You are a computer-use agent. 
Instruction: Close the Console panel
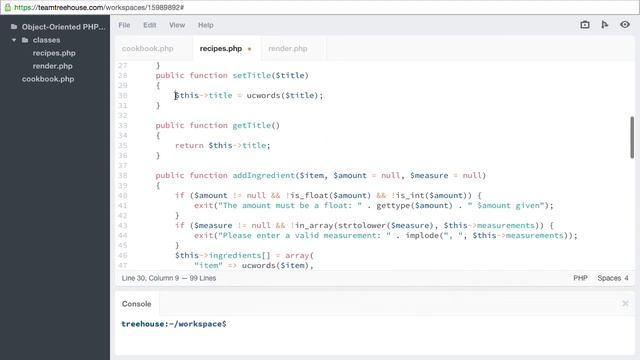click(625, 303)
